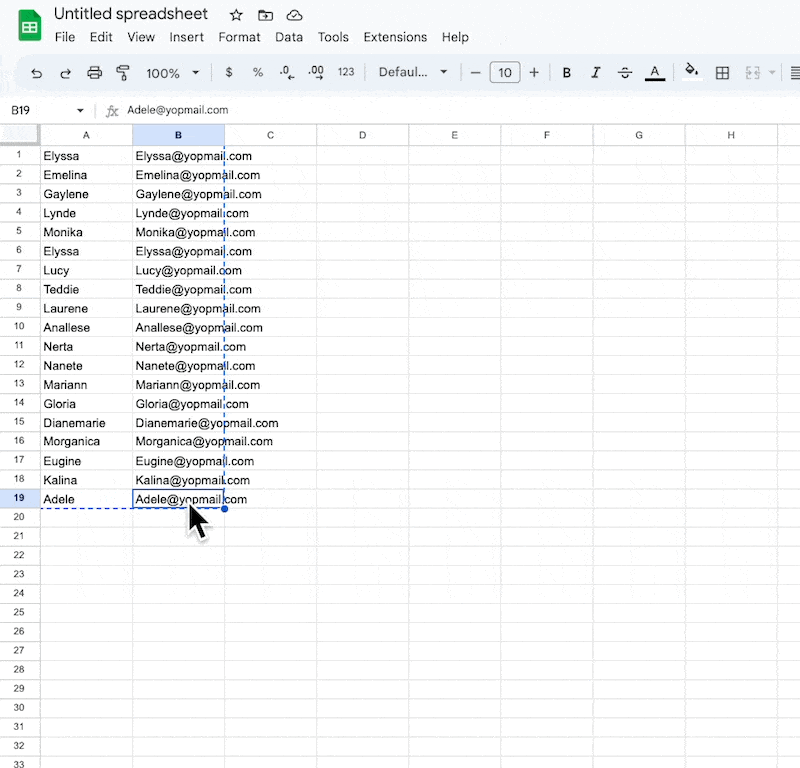The width and height of the screenshot is (800, 768).
Task: Select row 19 header
Action: (19, 498)
